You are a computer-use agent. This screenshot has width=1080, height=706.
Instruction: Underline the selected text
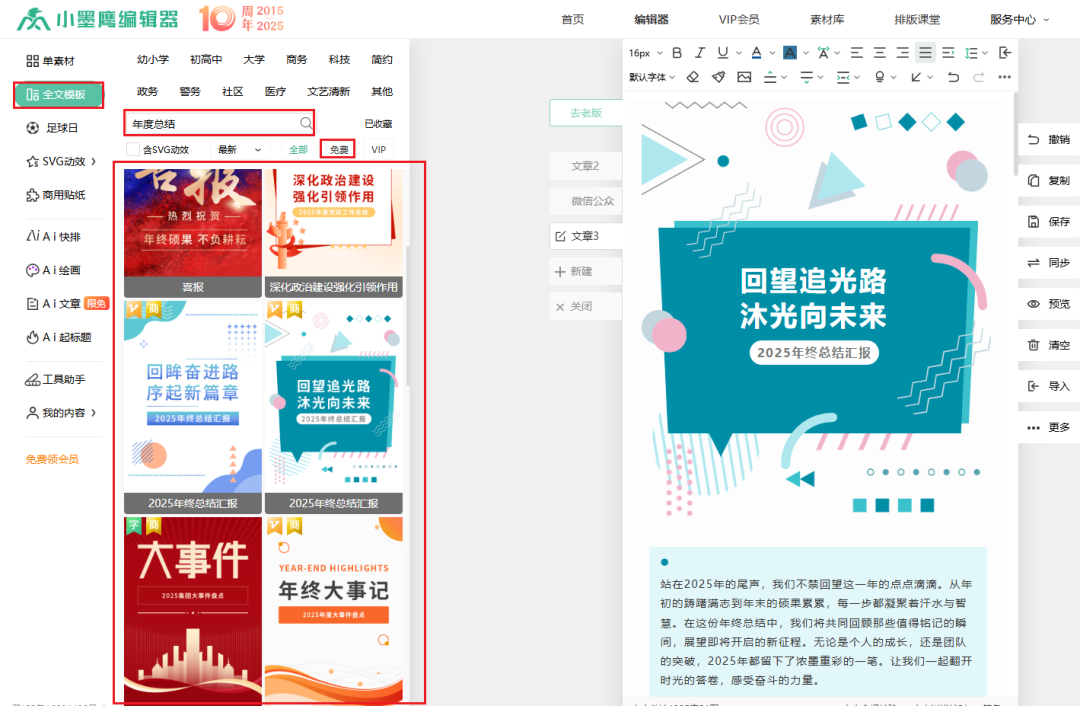723,52
